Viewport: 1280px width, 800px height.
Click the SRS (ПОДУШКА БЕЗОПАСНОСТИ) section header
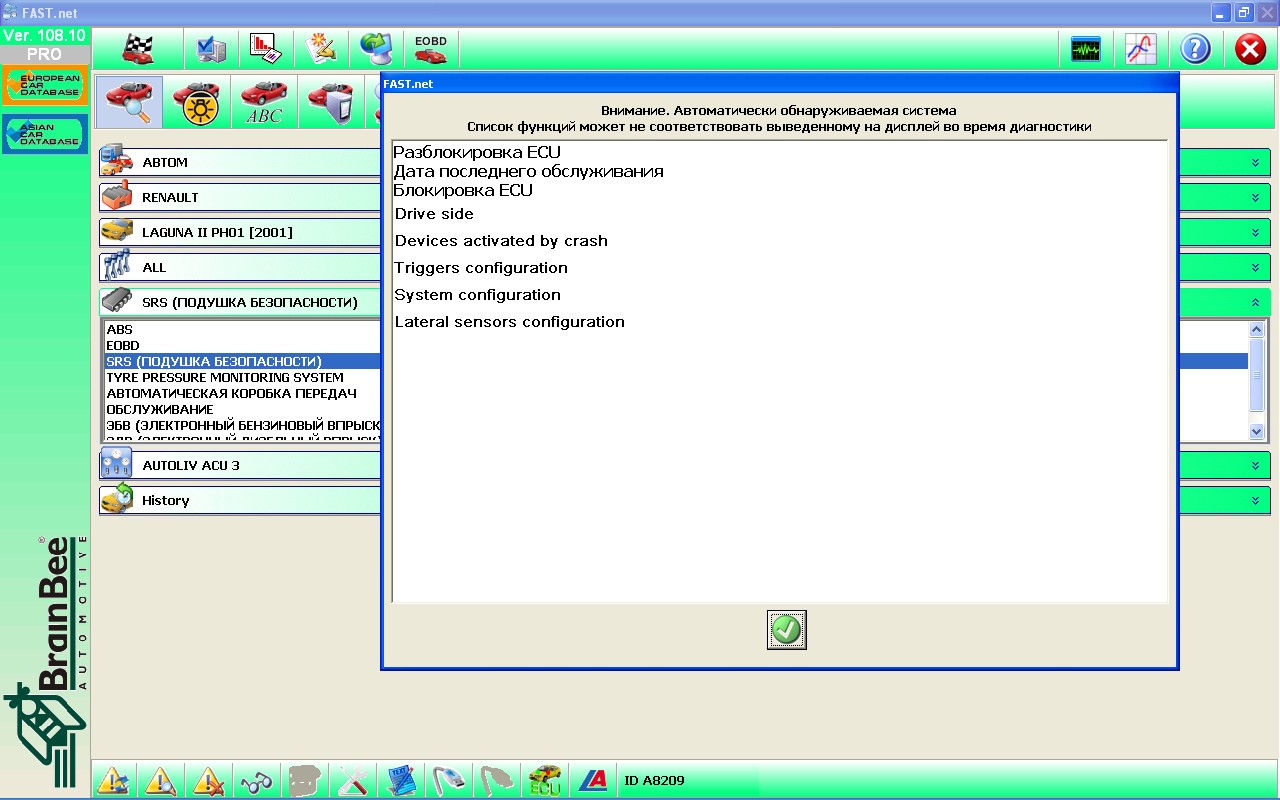click(240, 302)
